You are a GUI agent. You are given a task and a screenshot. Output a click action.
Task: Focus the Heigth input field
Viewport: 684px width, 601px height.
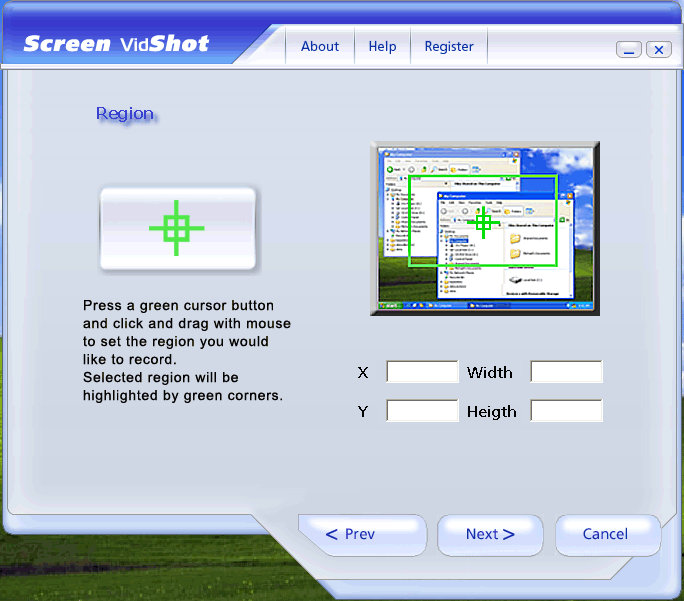(x=566, y=410)
